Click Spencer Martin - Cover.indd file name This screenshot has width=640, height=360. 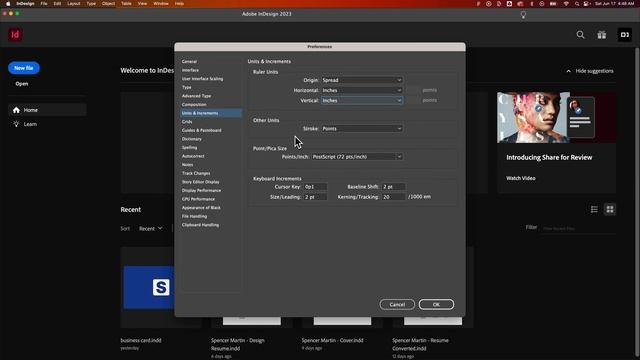coord(332,340)
